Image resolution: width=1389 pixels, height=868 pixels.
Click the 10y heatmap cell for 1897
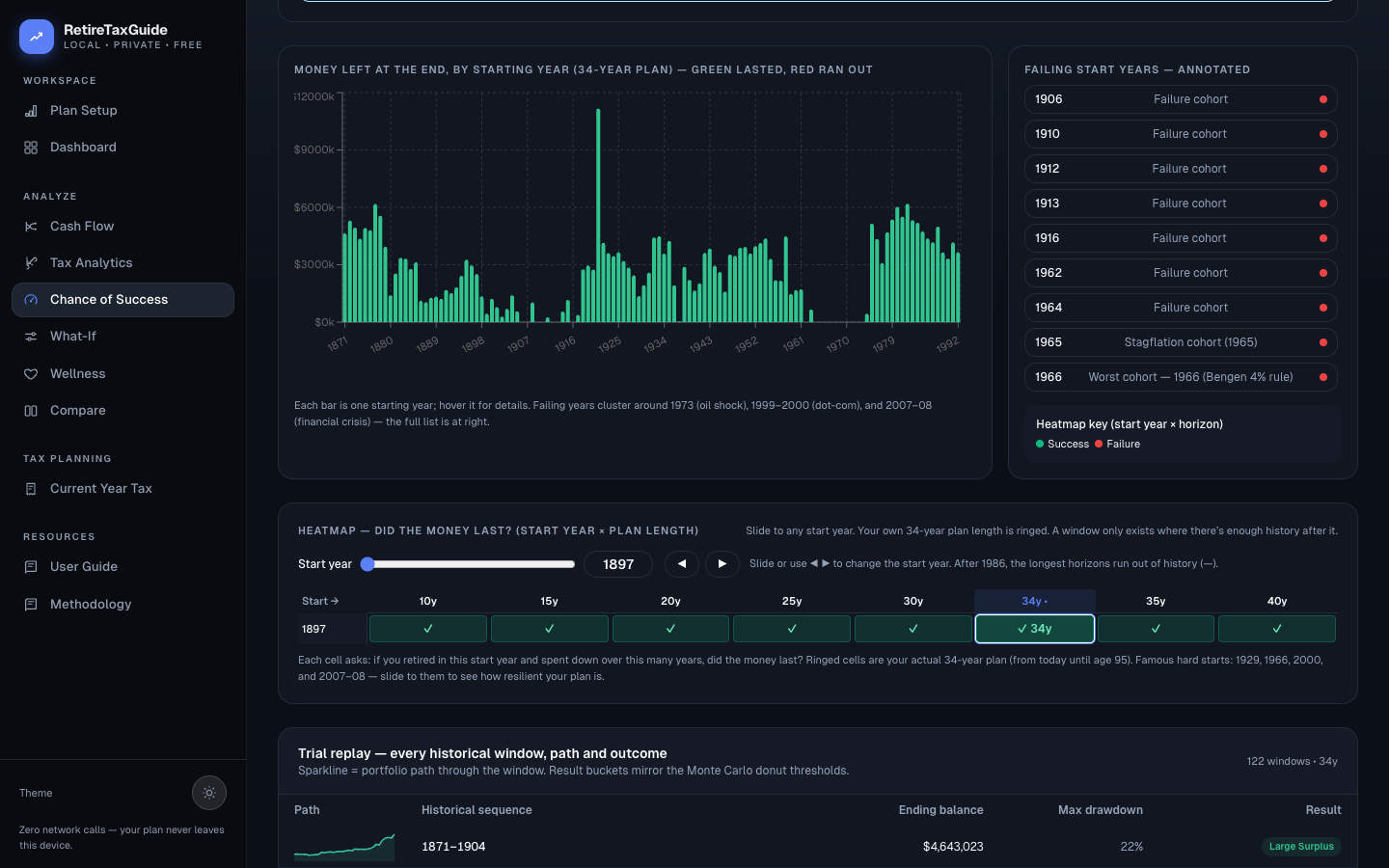click(x=428, y=629)
